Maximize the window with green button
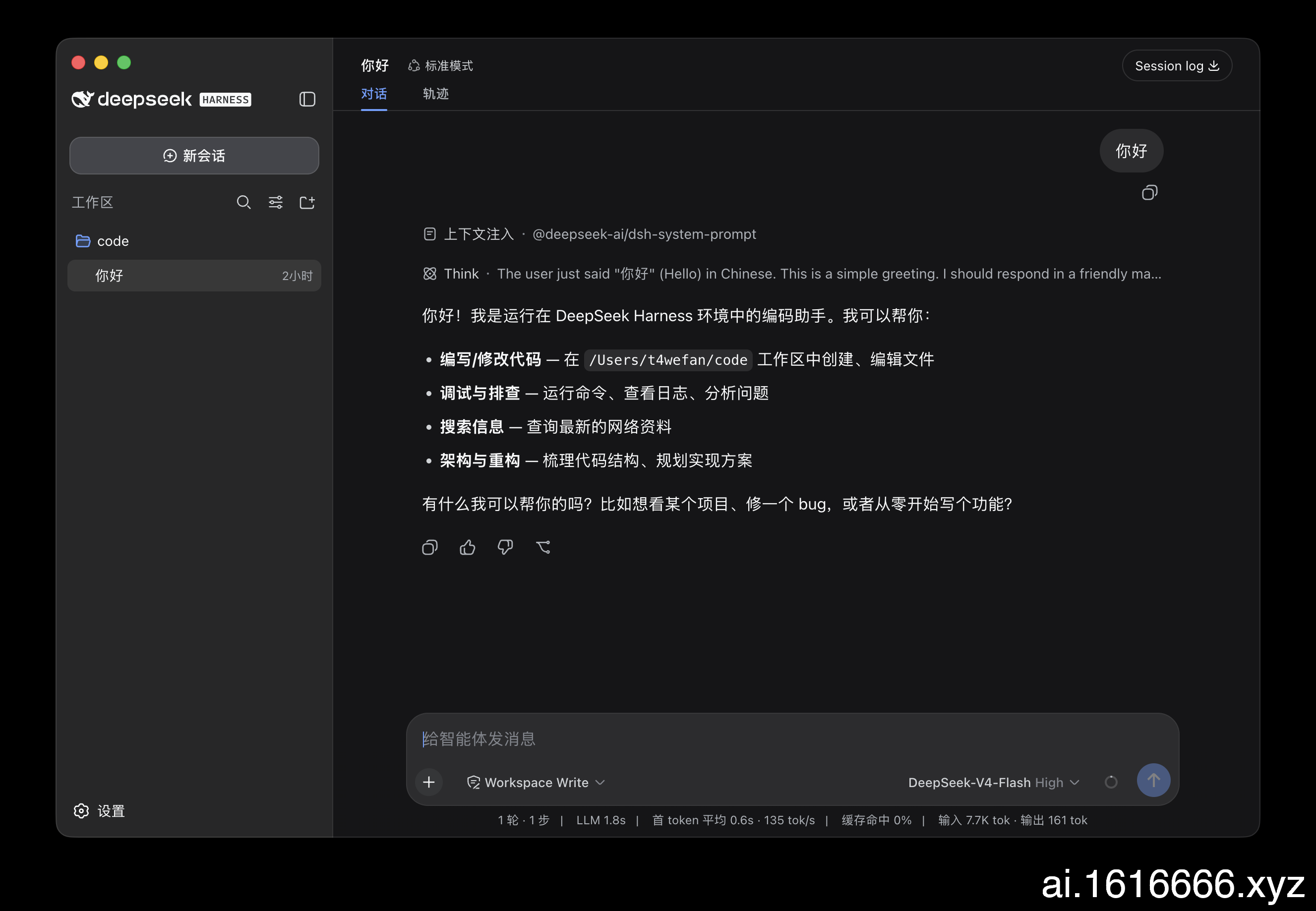Screen dimensions: 1316x911 [124, 62]
